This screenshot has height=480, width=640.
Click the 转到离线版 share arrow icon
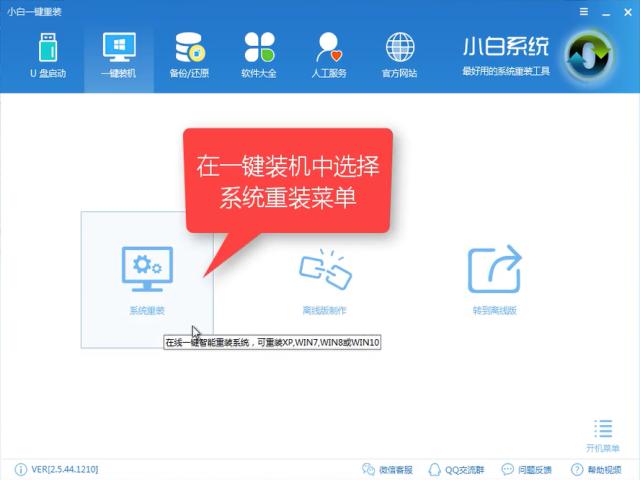click(495, 269)
